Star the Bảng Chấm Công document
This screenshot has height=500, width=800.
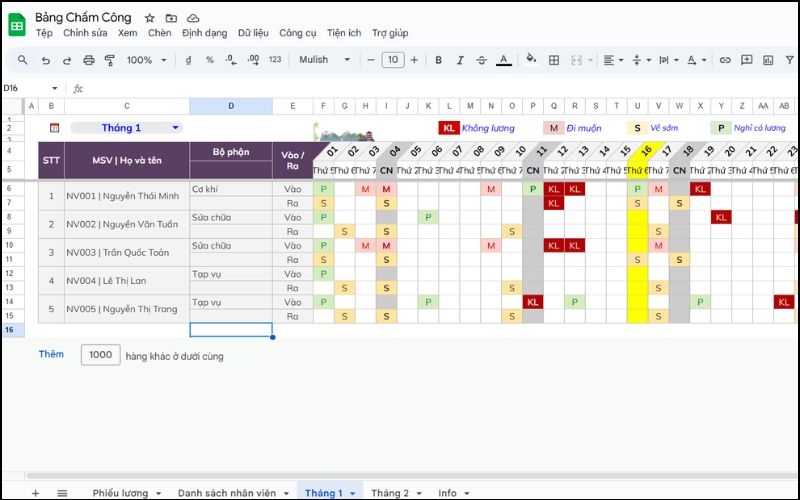click(149, 18)
